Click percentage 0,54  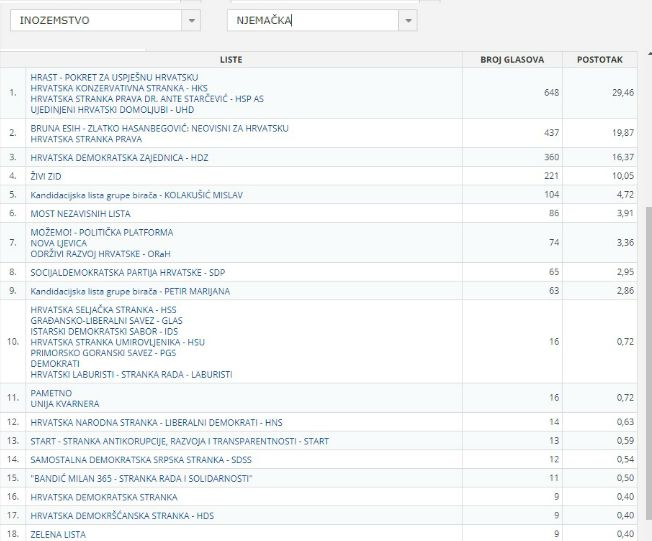tap(625, 459)
